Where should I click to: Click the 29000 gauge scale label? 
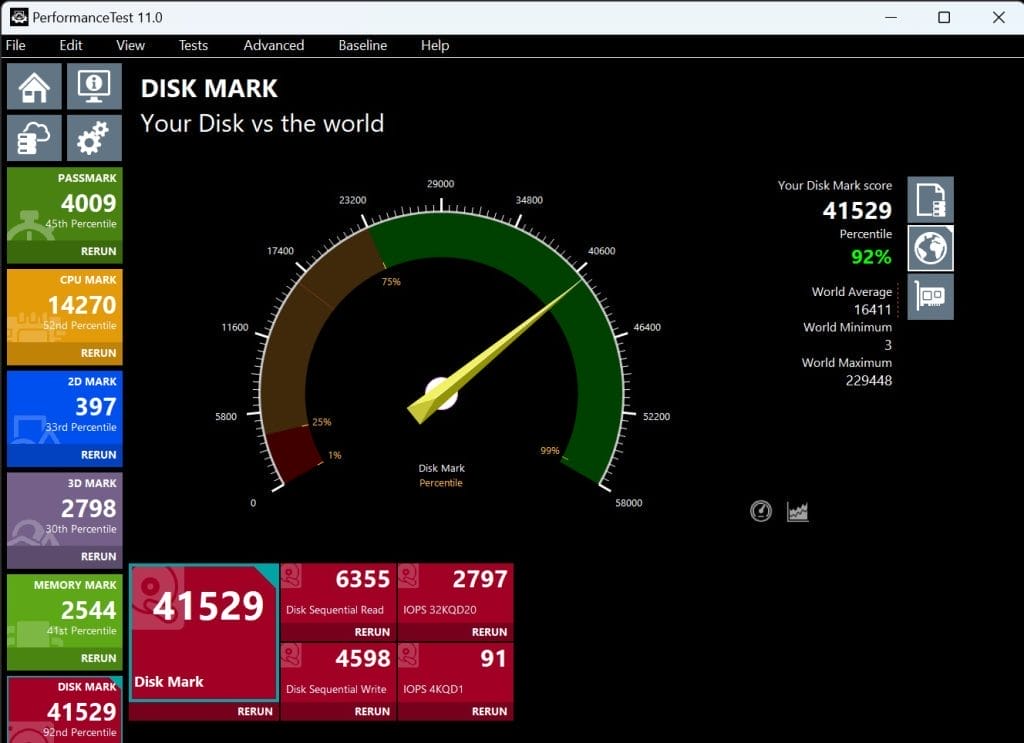tap(441, 184)
